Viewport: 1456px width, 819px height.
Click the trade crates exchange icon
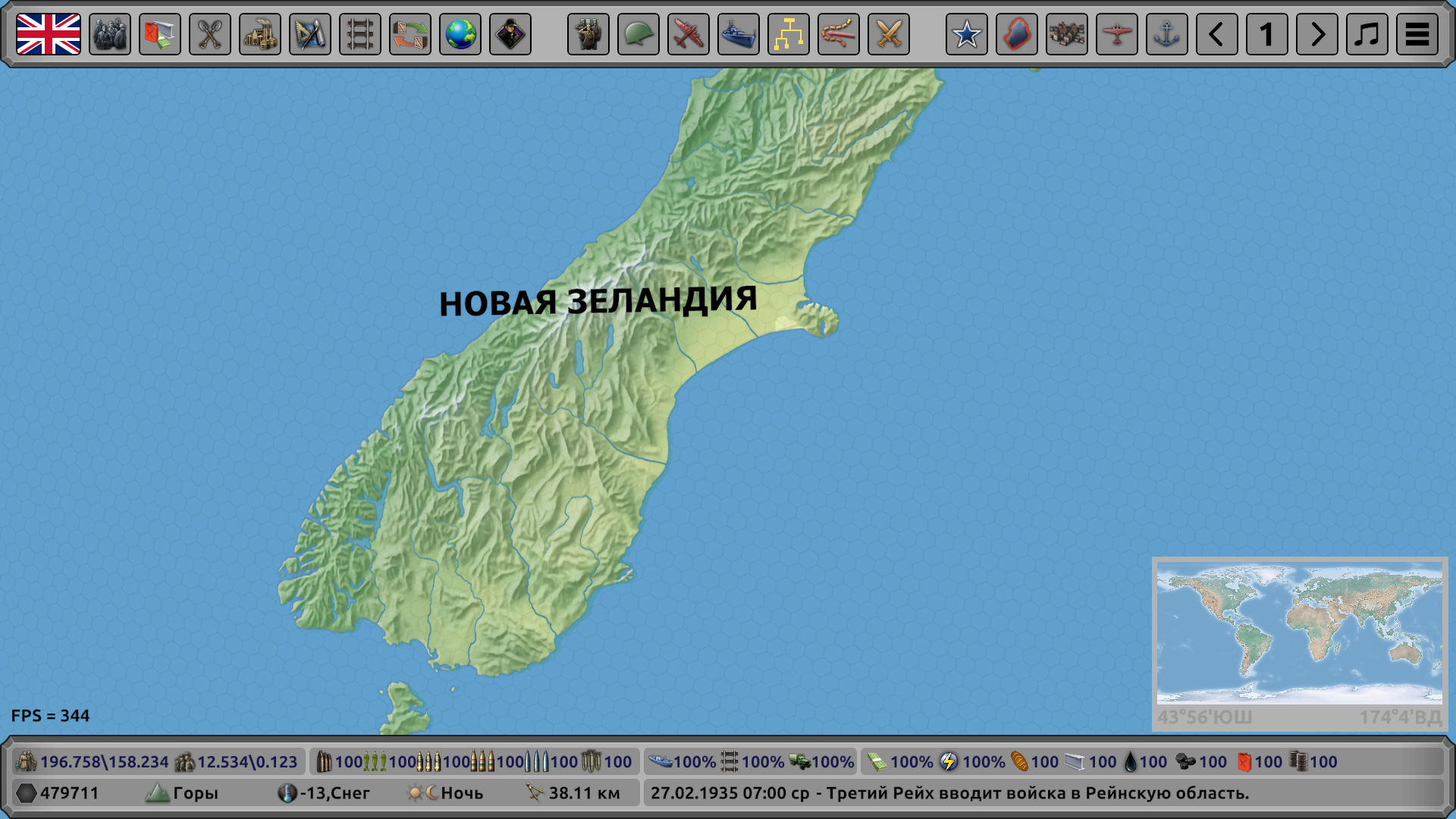tap(410, 34)
